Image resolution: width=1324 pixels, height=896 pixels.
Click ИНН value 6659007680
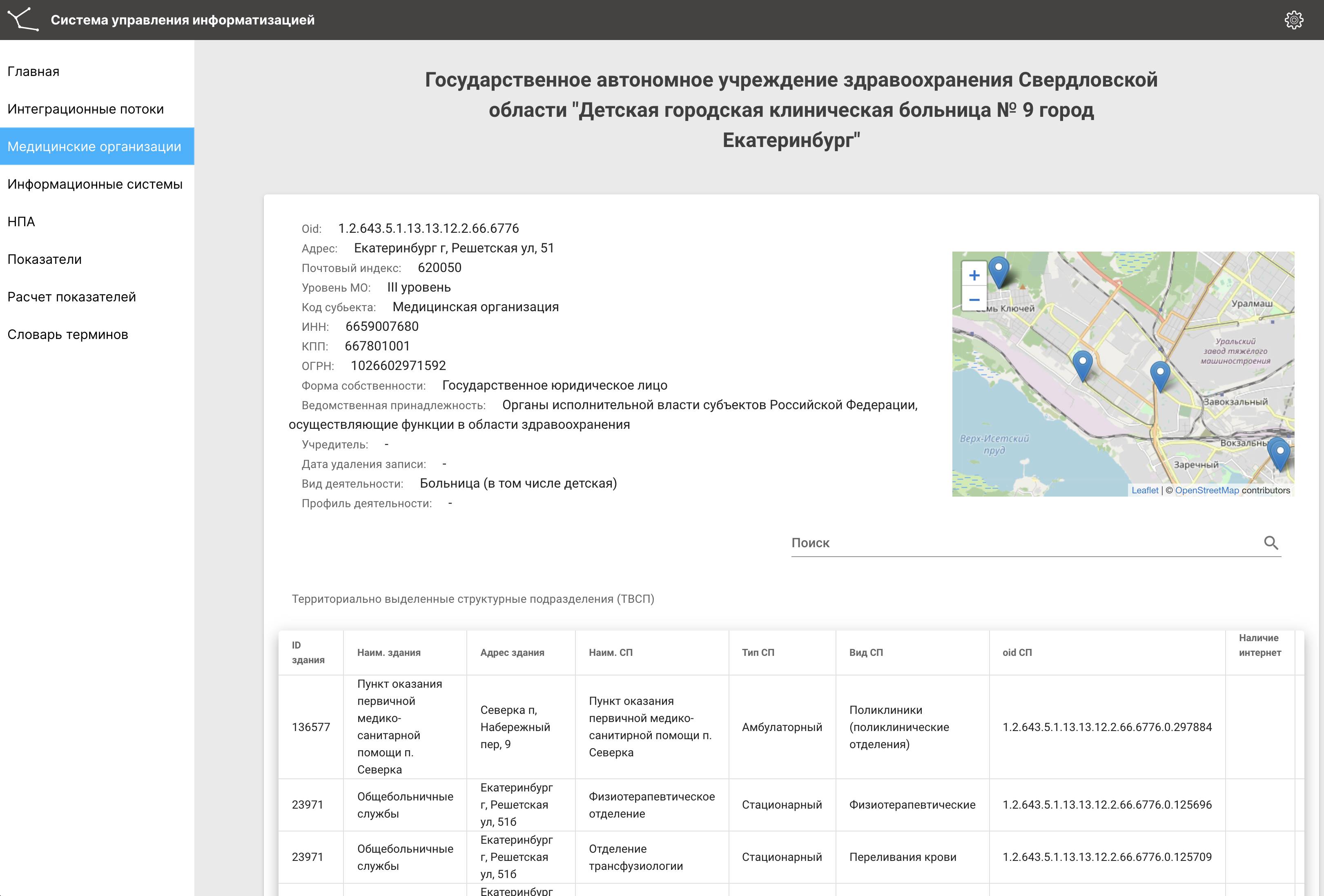[x=382, y=326]
